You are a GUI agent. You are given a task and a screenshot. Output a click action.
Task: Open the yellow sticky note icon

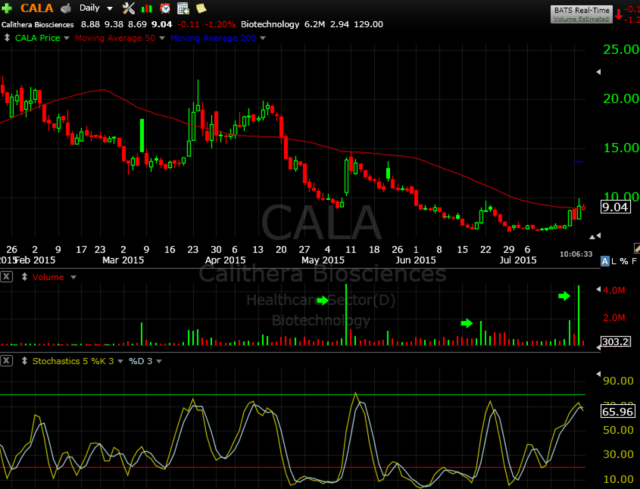pos(201,7)
